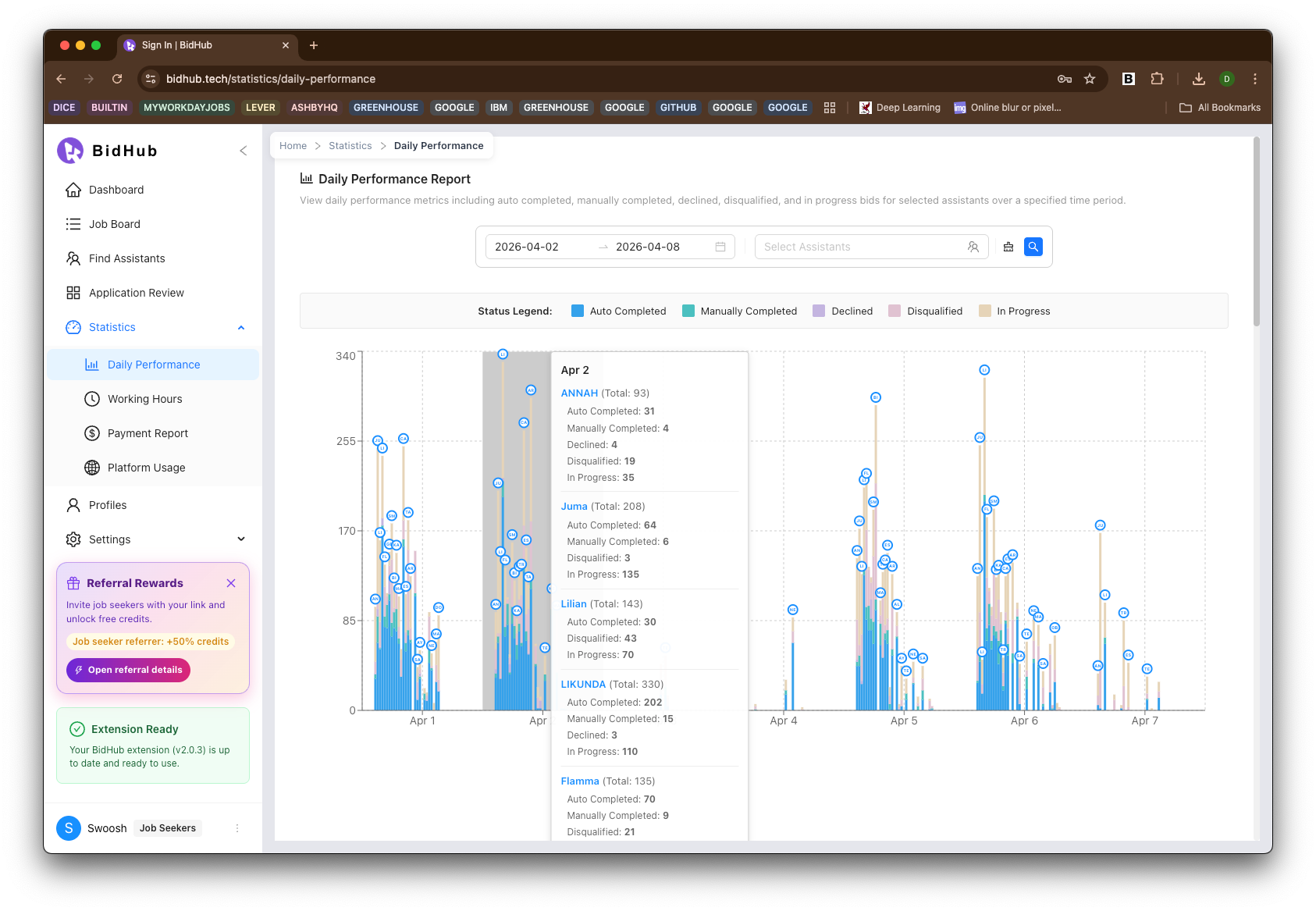Image resolution: width=1316 pixels, height=911 pixels.
Task: Click the Platform Usage globe icon
Action: [x=92, y=468]
